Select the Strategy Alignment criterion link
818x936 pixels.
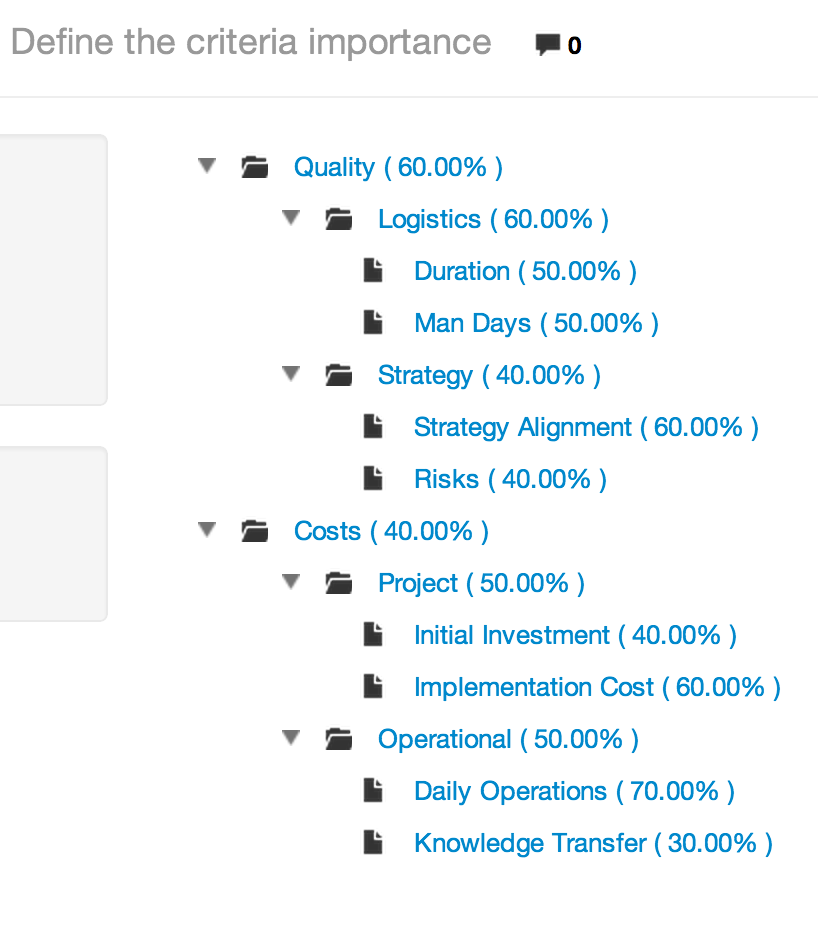(585, 426)
